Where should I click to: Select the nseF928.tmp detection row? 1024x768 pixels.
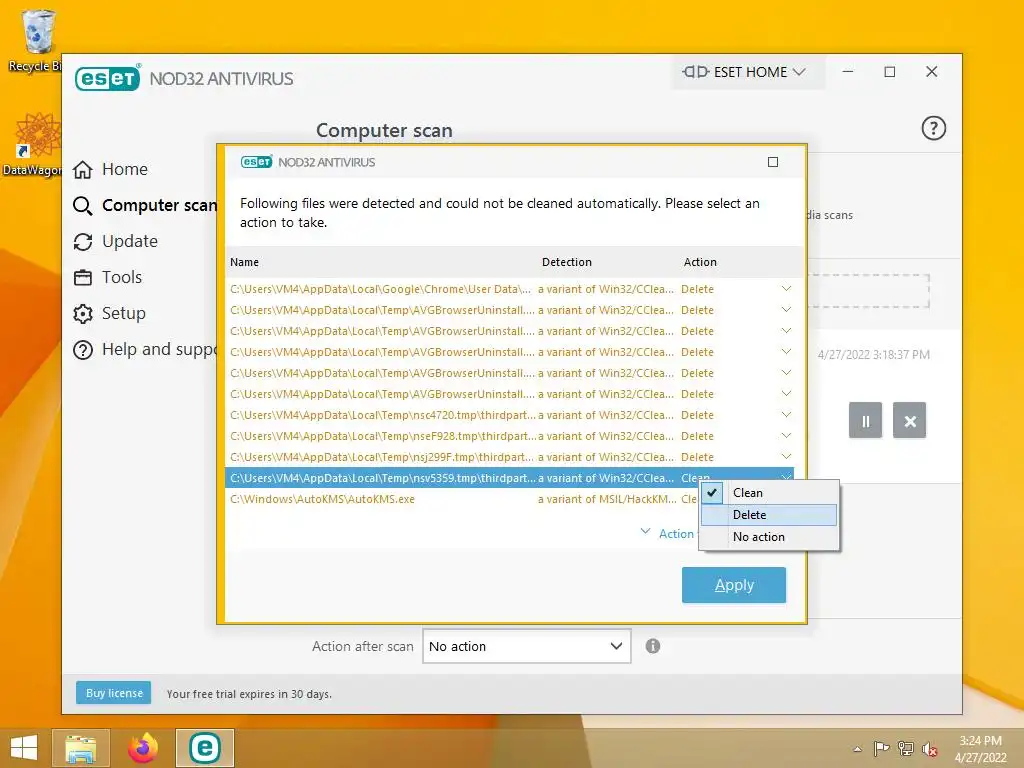tap(509, 436)
